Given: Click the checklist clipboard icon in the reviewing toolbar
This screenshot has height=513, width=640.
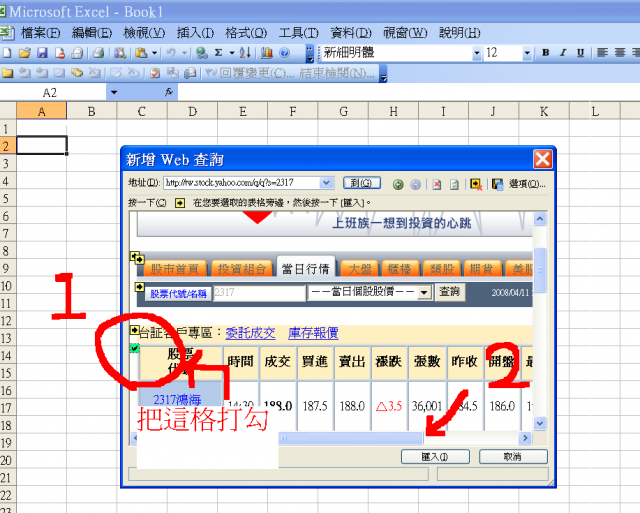Looking at the screenshot, I should (x=155, y=73).
